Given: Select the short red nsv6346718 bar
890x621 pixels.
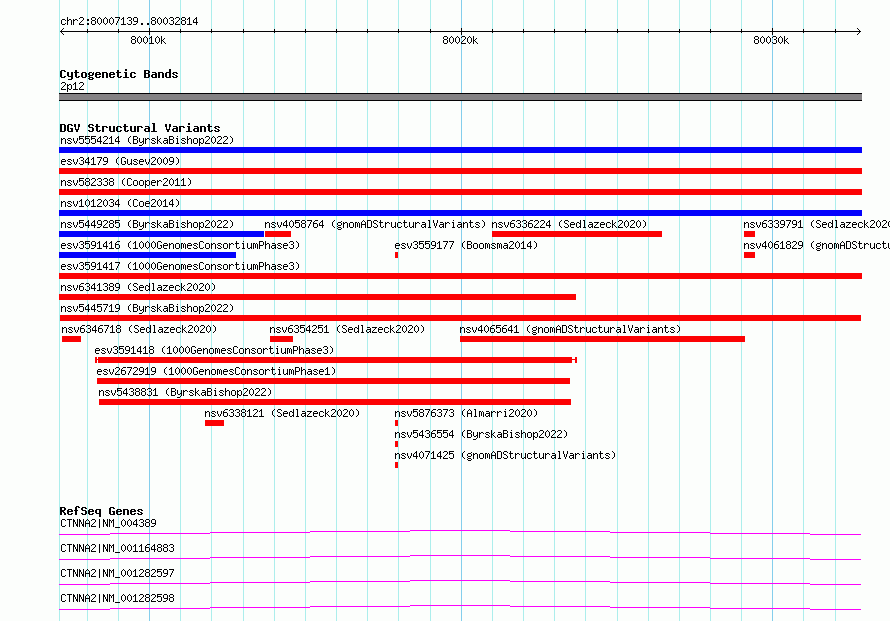Looking at the screenshot, I should coord(72,339).
